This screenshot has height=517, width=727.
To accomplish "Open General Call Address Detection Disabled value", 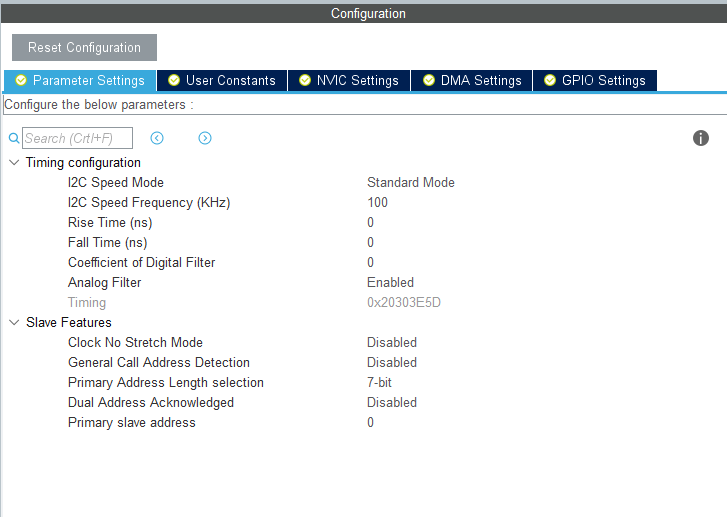I will 392,362.
